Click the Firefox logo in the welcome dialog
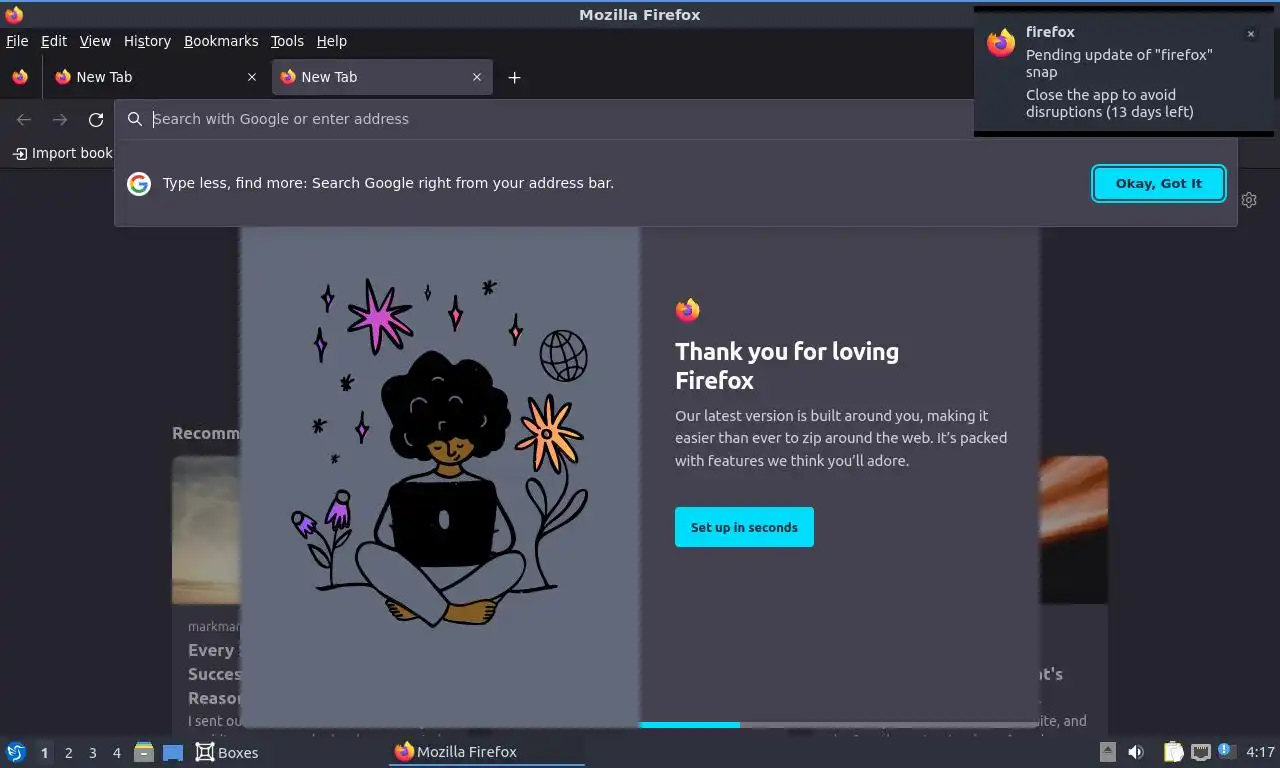1280x768 pixels. pos(687,310)
